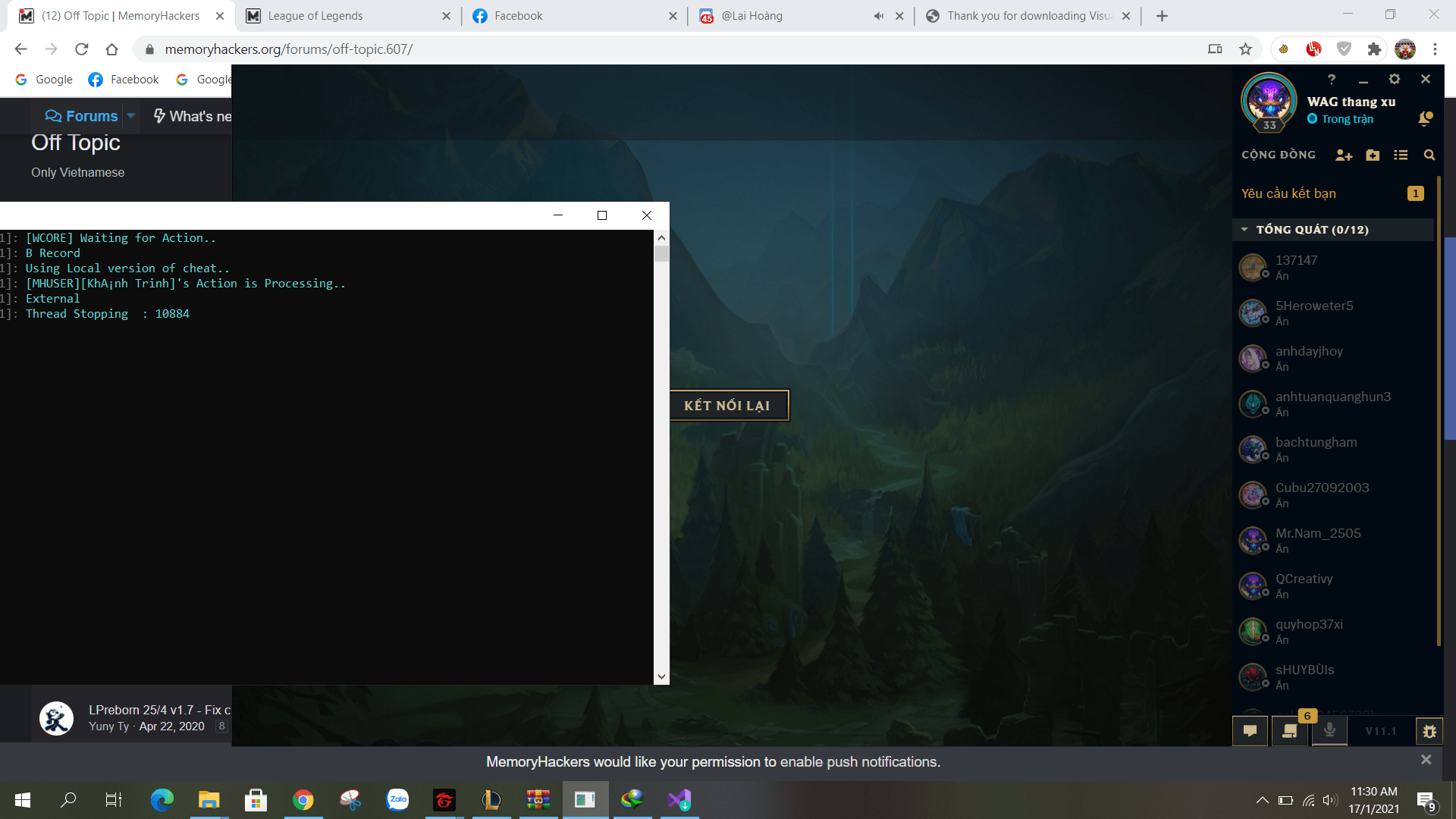Bookmark this page with the star
Image resolution: width=1456 pixels, height=819 pixels.
click(x=1245, y=49)
